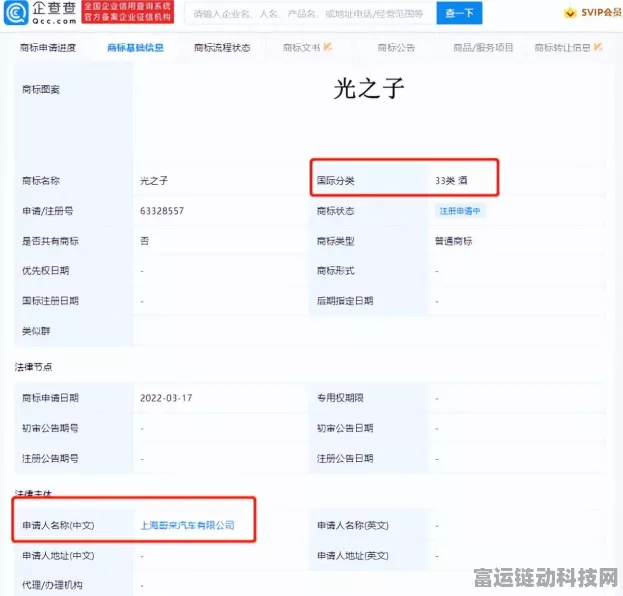
Task: Select the 商标基础信息 tab
Action: [135, 48]
